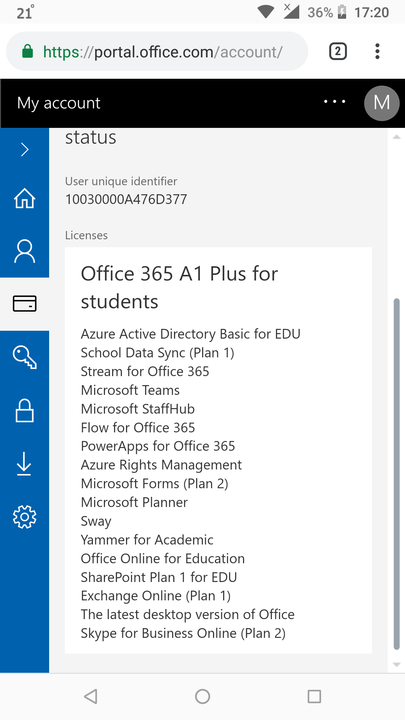Tap the 21° temperature in status bar
Viewport: 405px width, 720px height.
click(25, 12)
